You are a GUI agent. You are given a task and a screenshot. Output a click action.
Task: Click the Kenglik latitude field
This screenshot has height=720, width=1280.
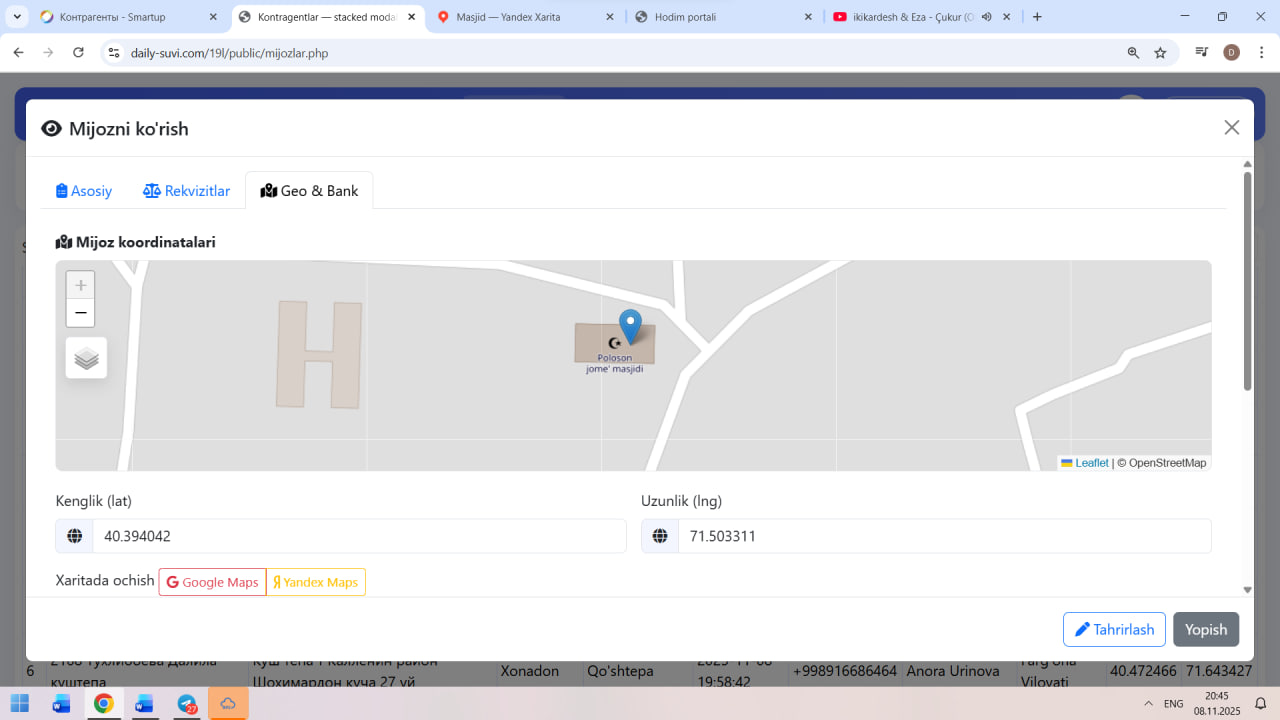359,536
